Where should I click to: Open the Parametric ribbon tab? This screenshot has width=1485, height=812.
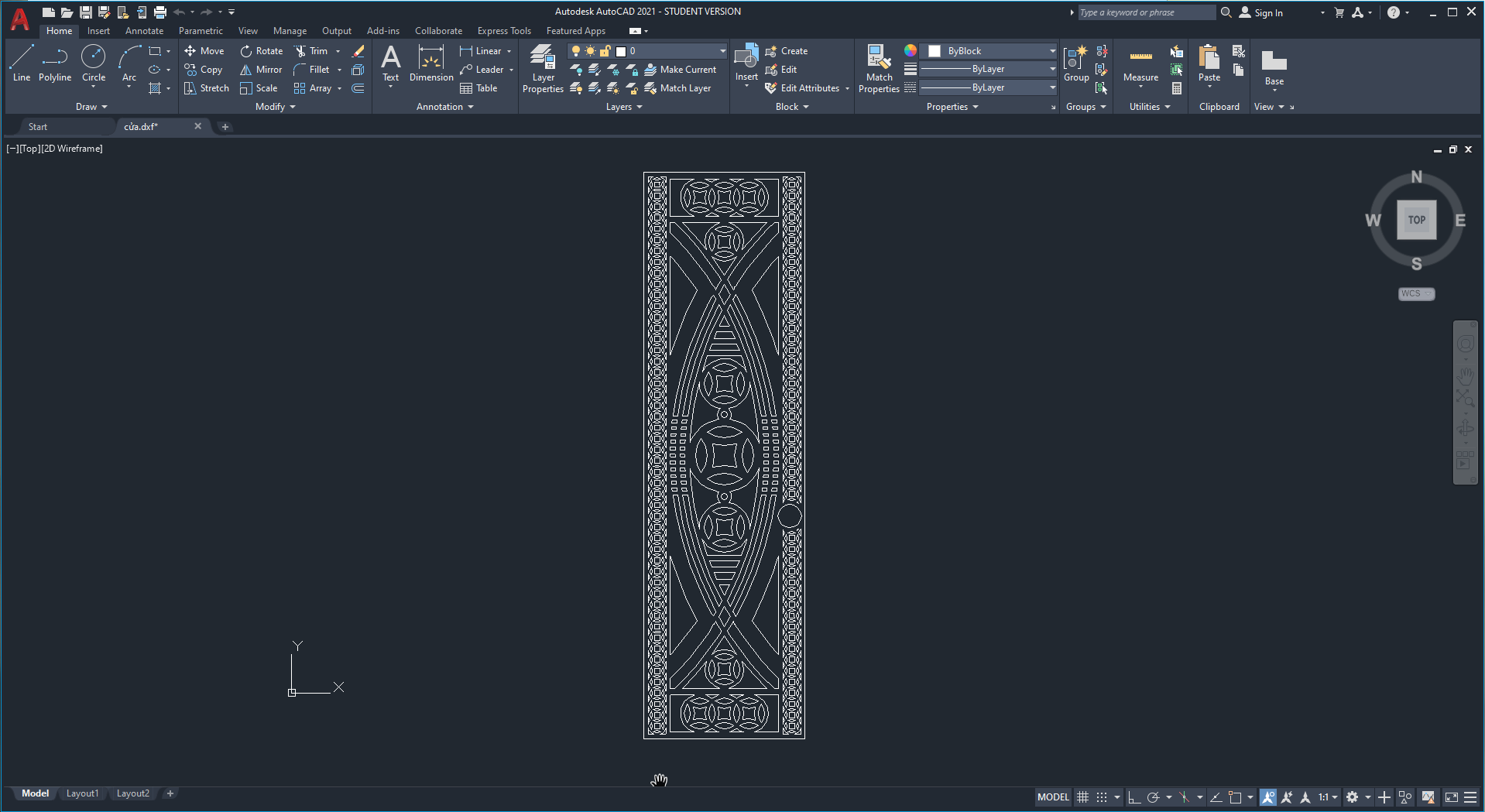point(201,31)
